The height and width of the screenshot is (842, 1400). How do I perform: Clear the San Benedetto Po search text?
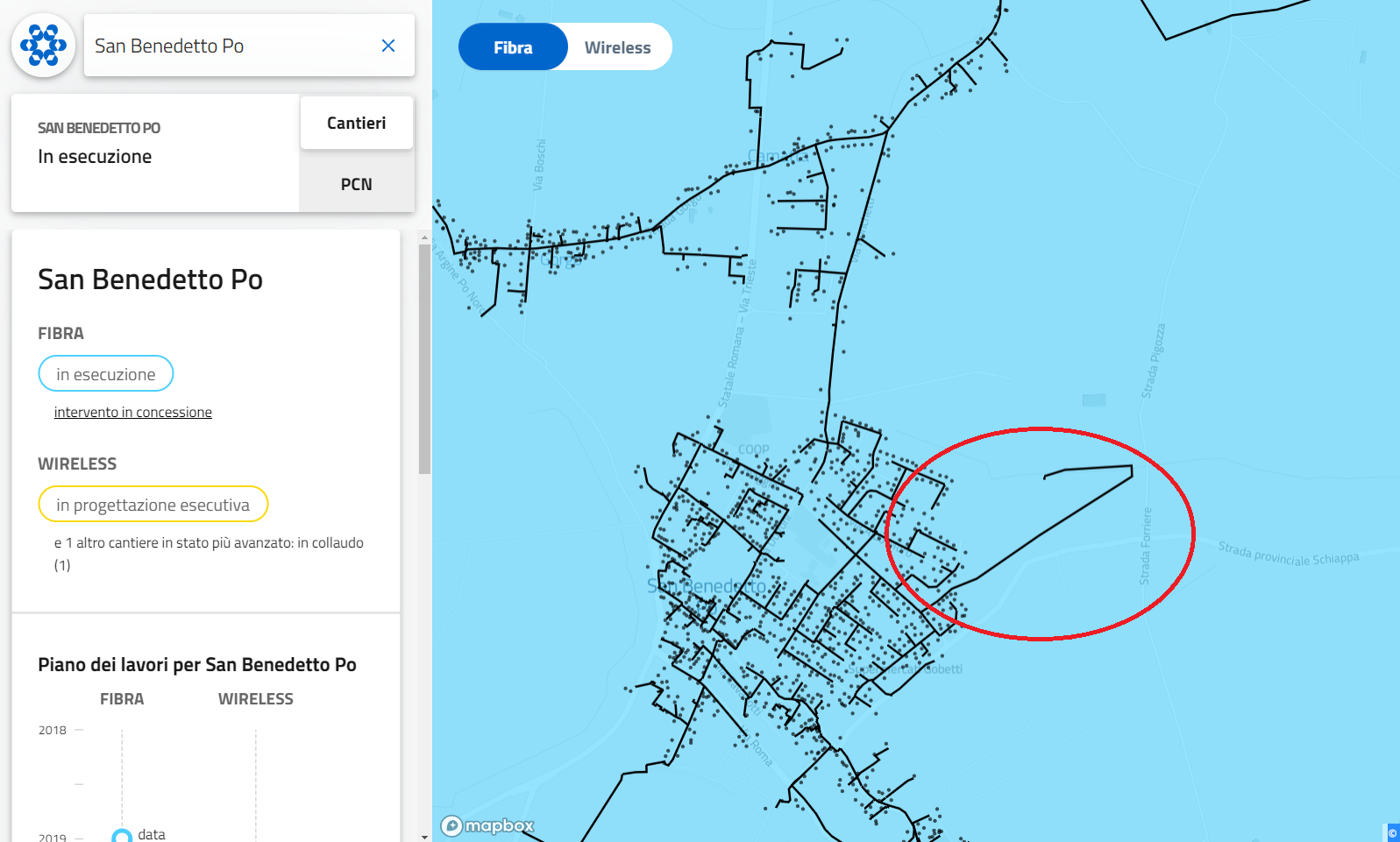tap(388, 46)
